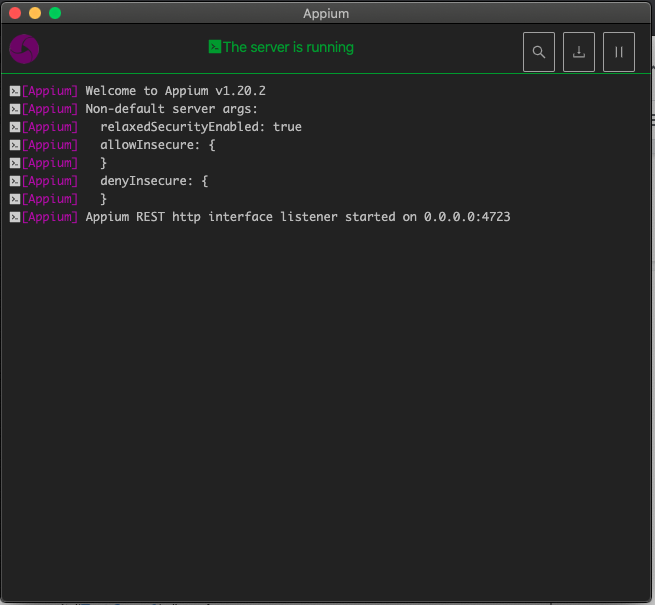The width and height of the screenshot is (655, 605).
Task: Maximize the Appium window with green button
Action: click(x=55, y=13)
